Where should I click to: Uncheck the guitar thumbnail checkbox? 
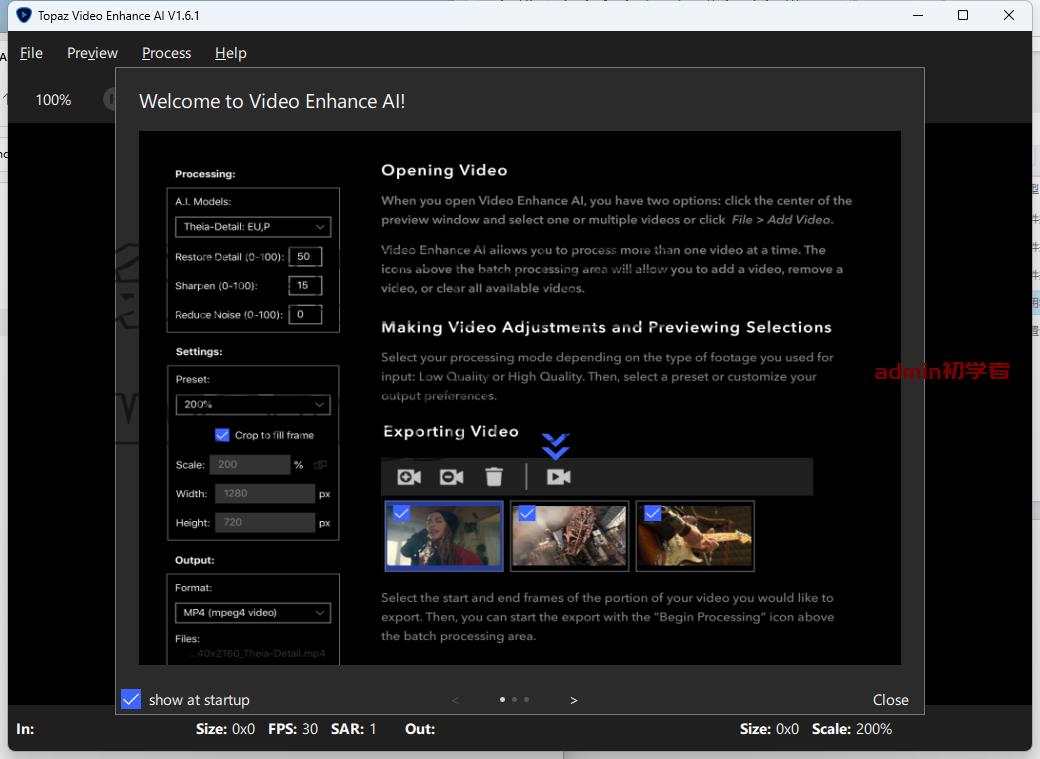click(x=653, y=513)
